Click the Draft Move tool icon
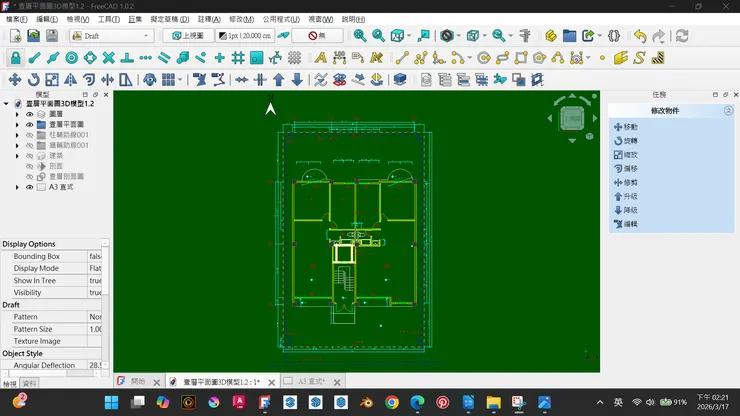The width and height of the screenshot is (740, 416). pyautogui.click(x=14, y=80)
